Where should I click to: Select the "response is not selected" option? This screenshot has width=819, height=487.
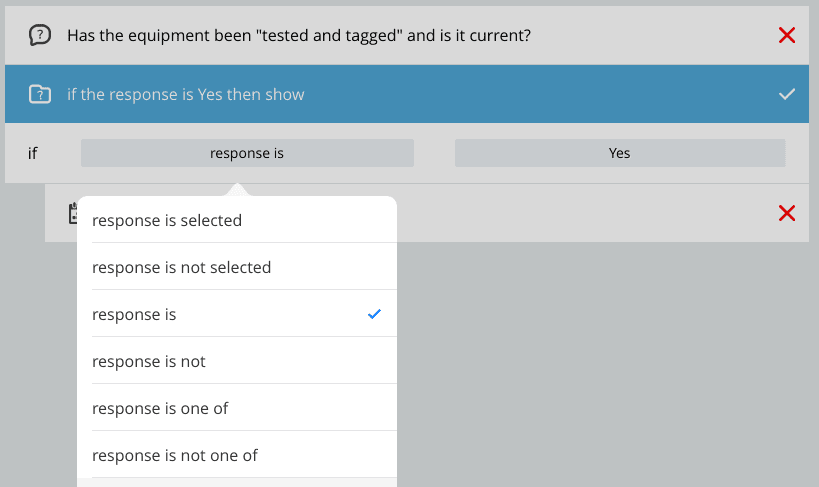181,267
